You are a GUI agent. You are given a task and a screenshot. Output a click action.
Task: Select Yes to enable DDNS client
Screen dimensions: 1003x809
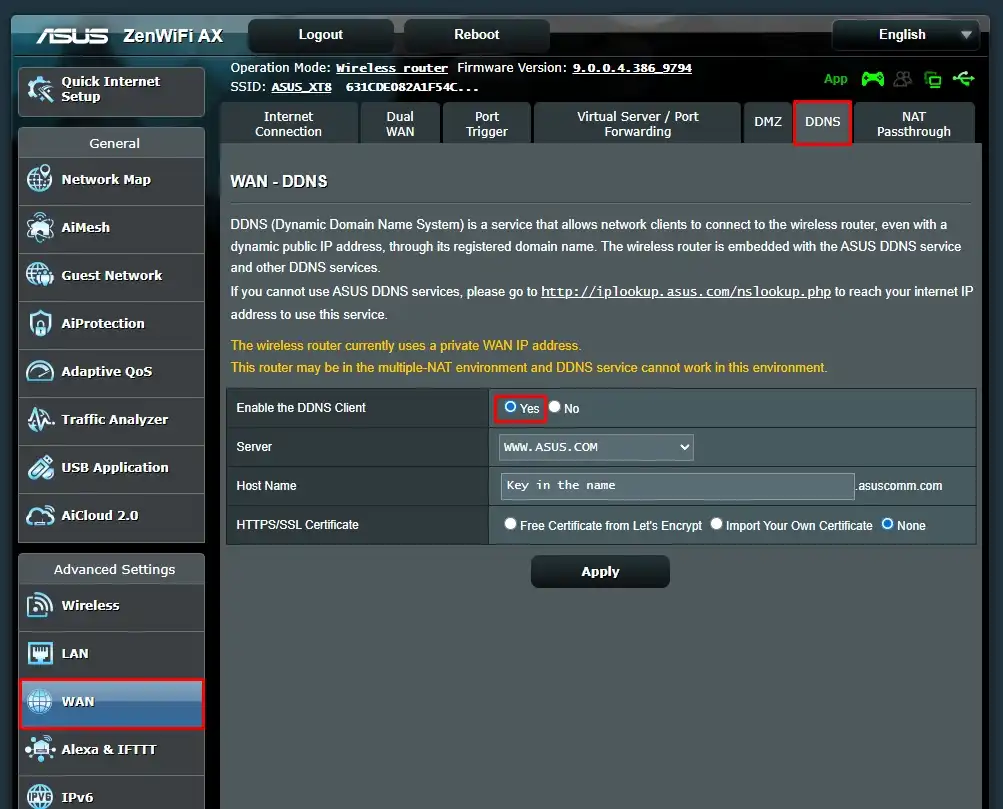(x=511, y=408)
